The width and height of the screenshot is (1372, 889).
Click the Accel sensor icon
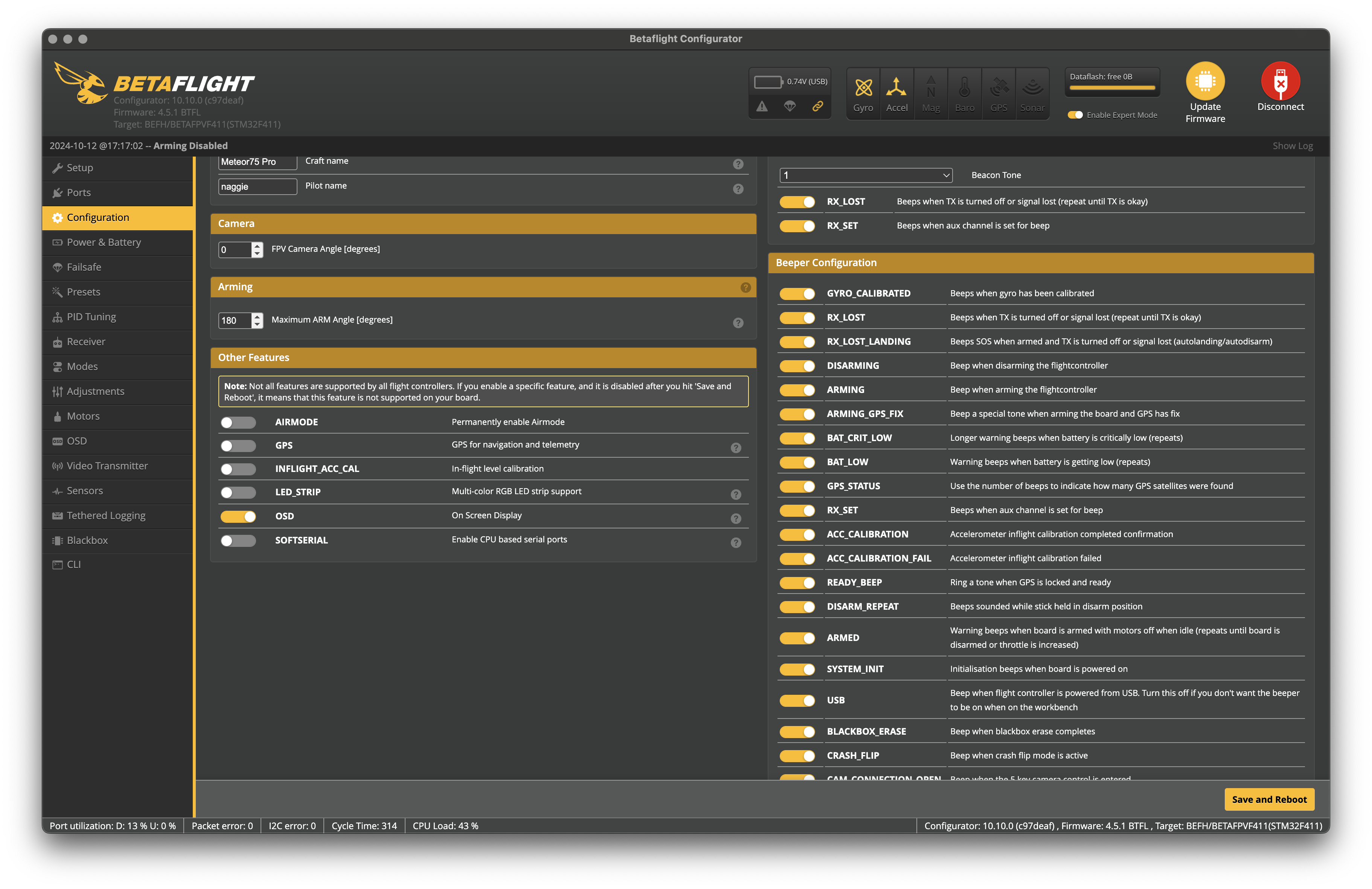point(896,87)
